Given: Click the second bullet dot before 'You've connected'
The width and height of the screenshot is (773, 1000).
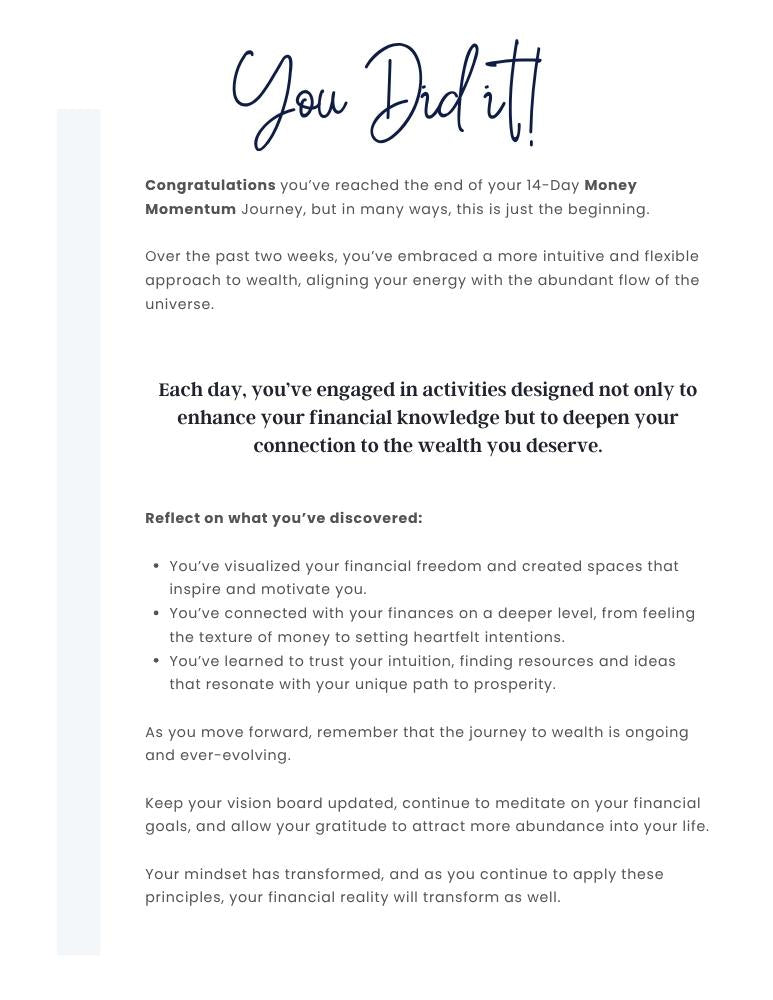Looking at the screenshot, I should coord(156,613).
